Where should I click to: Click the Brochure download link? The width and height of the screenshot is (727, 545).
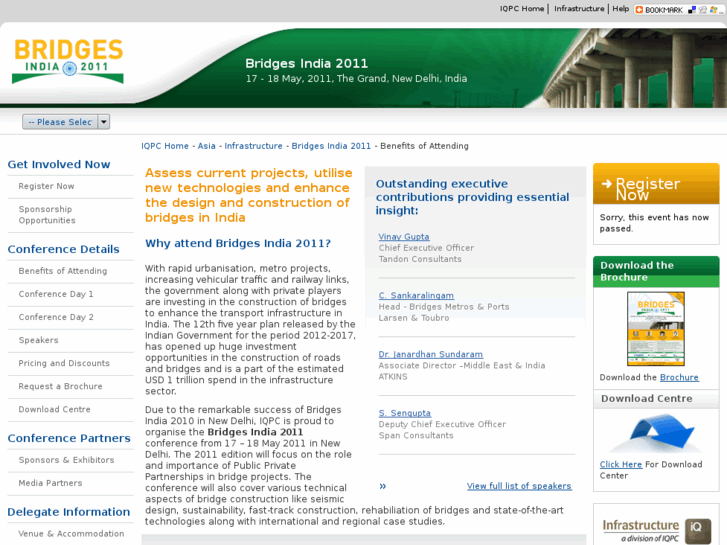679,378
